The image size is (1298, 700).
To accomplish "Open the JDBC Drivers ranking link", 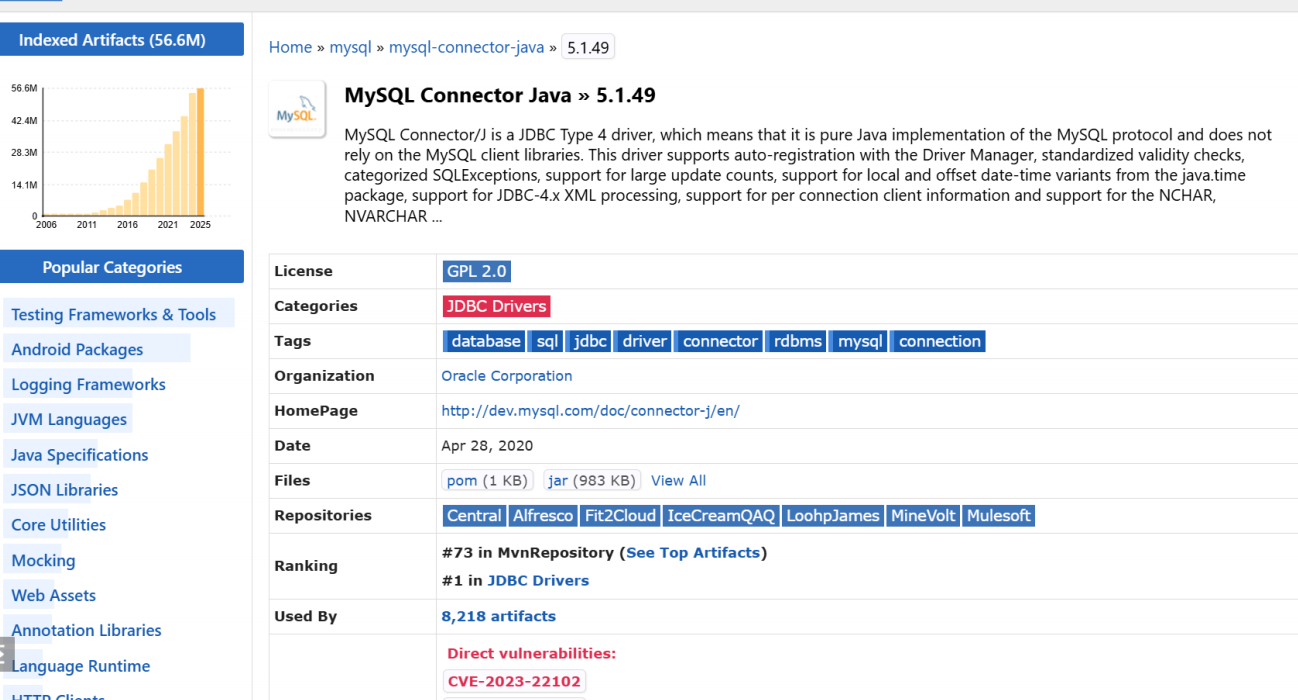I will pyautogui.click(x=538, y=580).
